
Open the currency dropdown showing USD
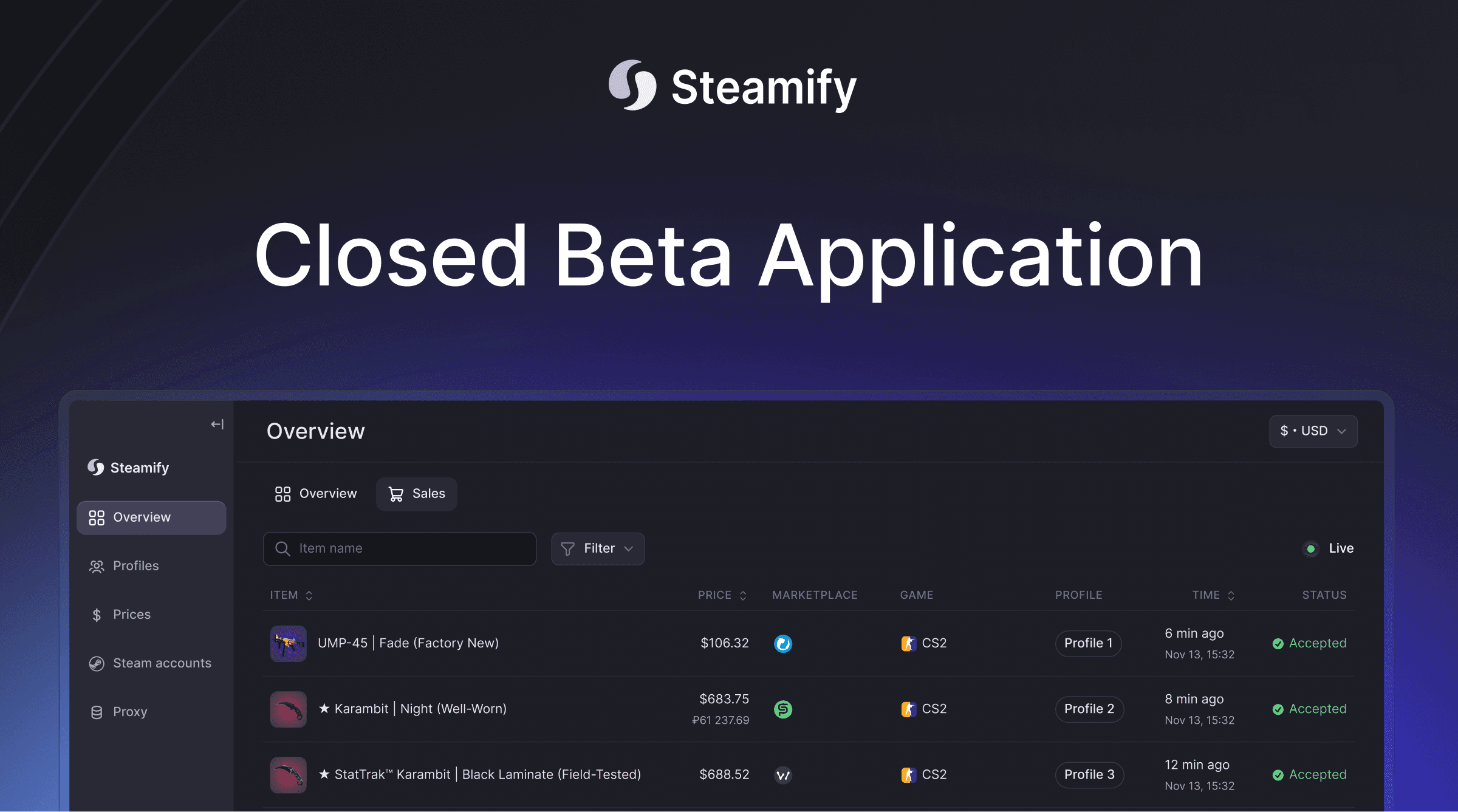[1313, 431]
